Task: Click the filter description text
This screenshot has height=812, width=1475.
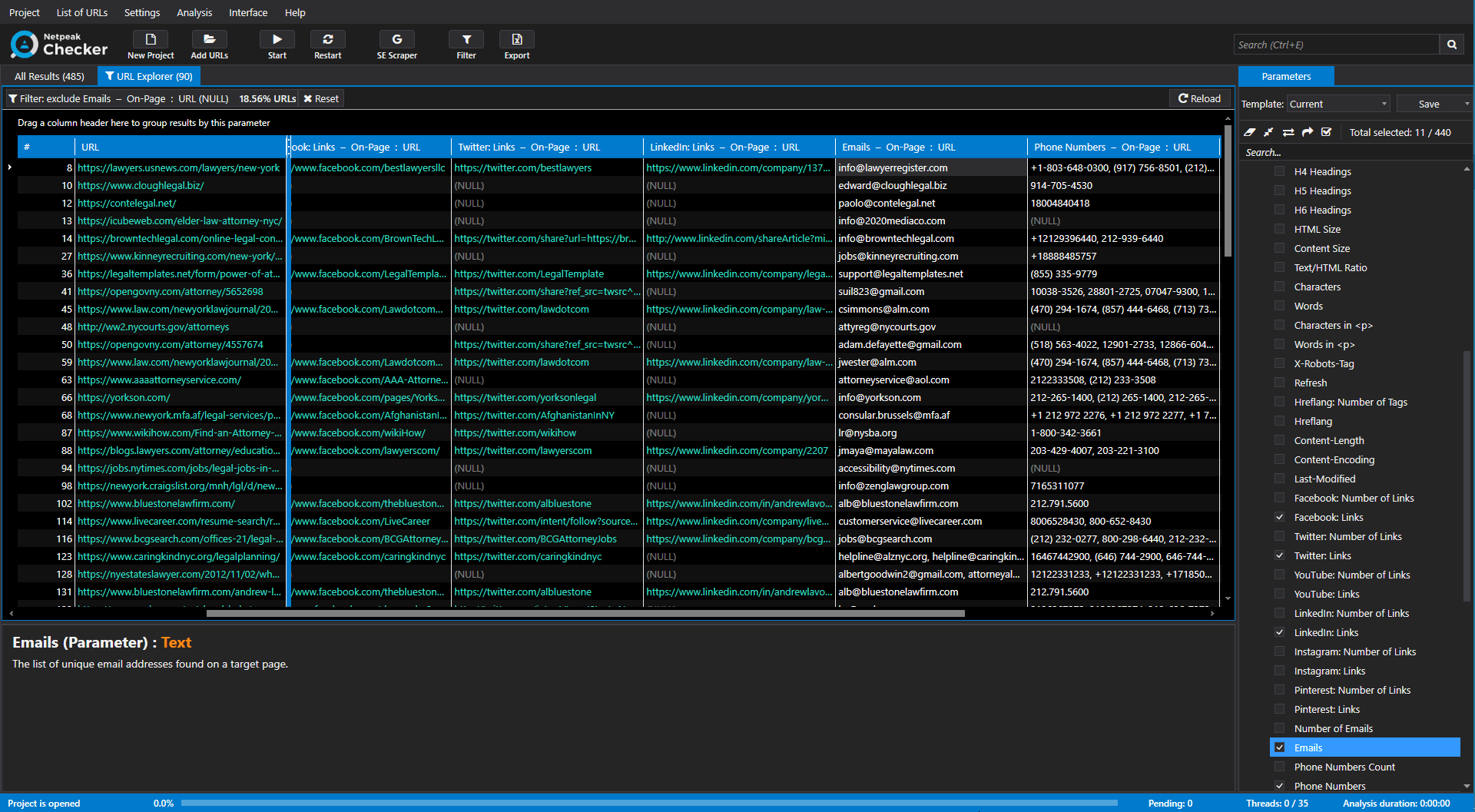Action: [124, 98]
